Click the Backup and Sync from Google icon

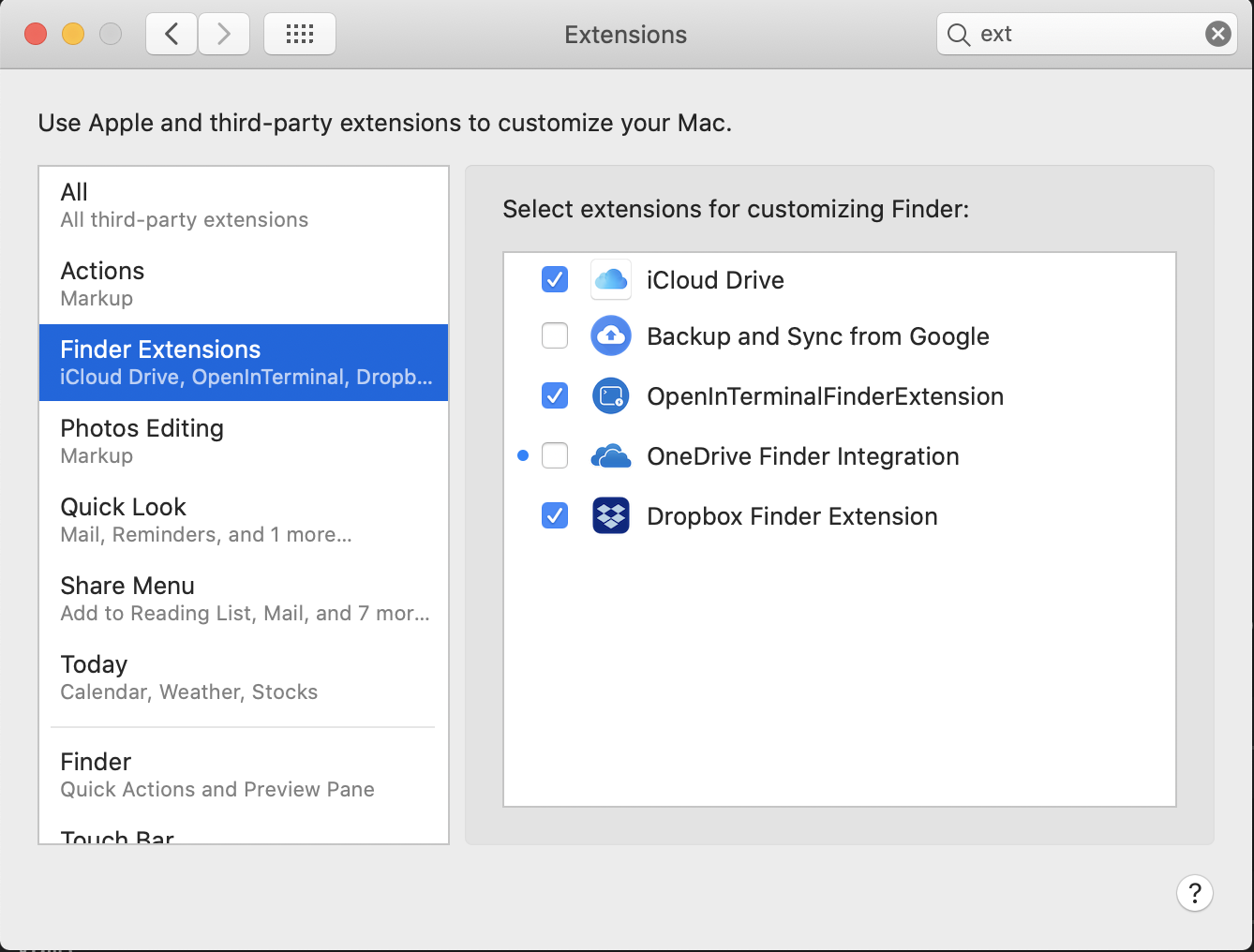[x=611, y=335]
